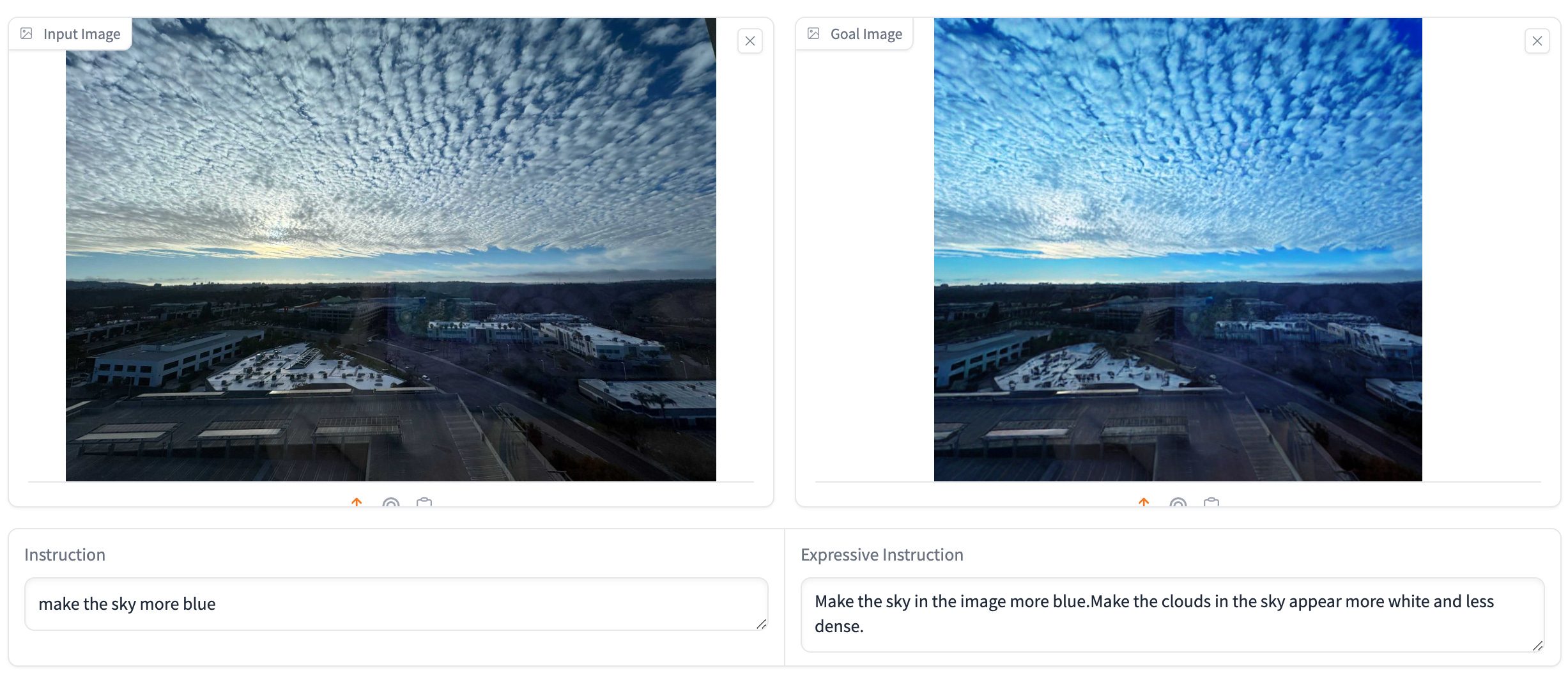Click the "Expressive Instruction" heading label

[x=882, y=555]
